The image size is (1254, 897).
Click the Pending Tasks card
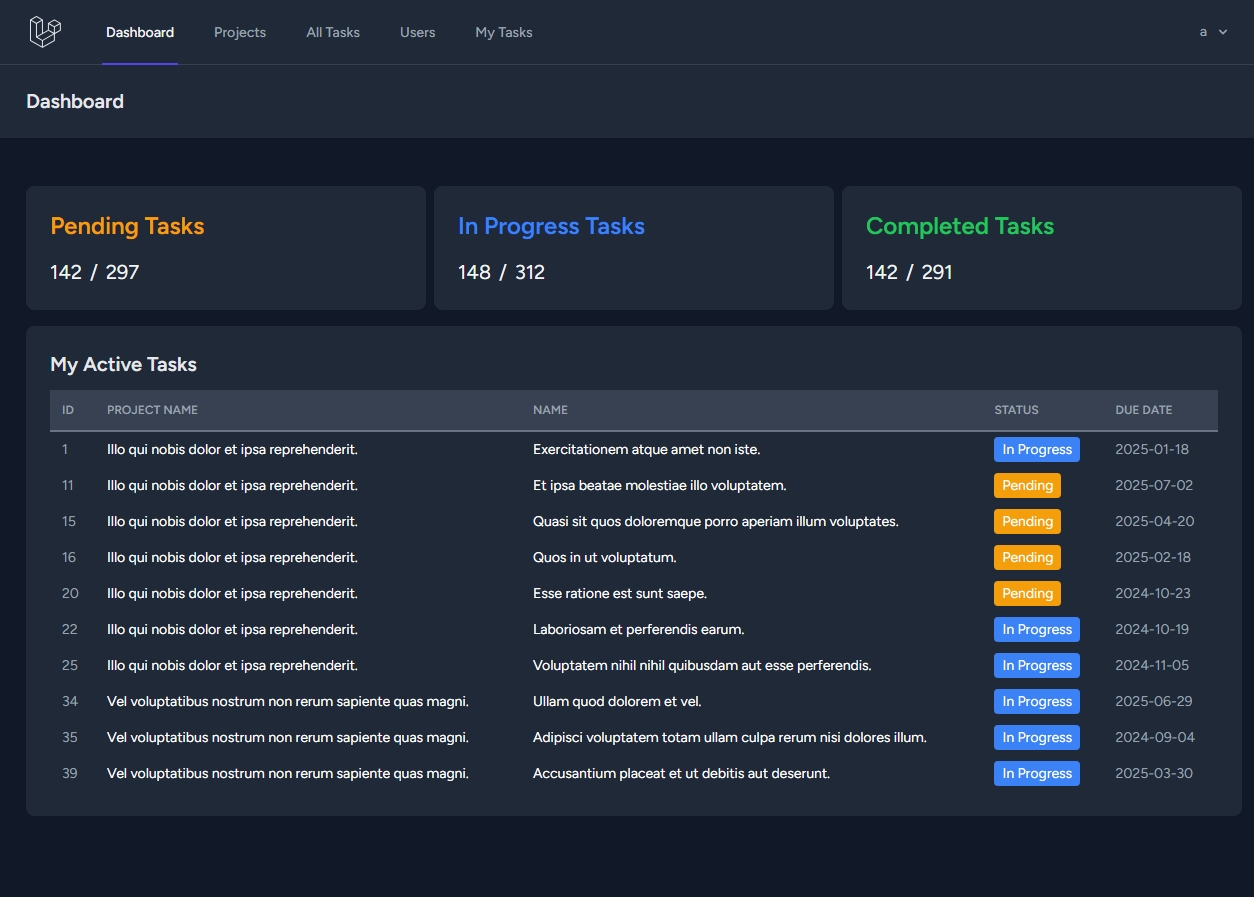[226, 248]
